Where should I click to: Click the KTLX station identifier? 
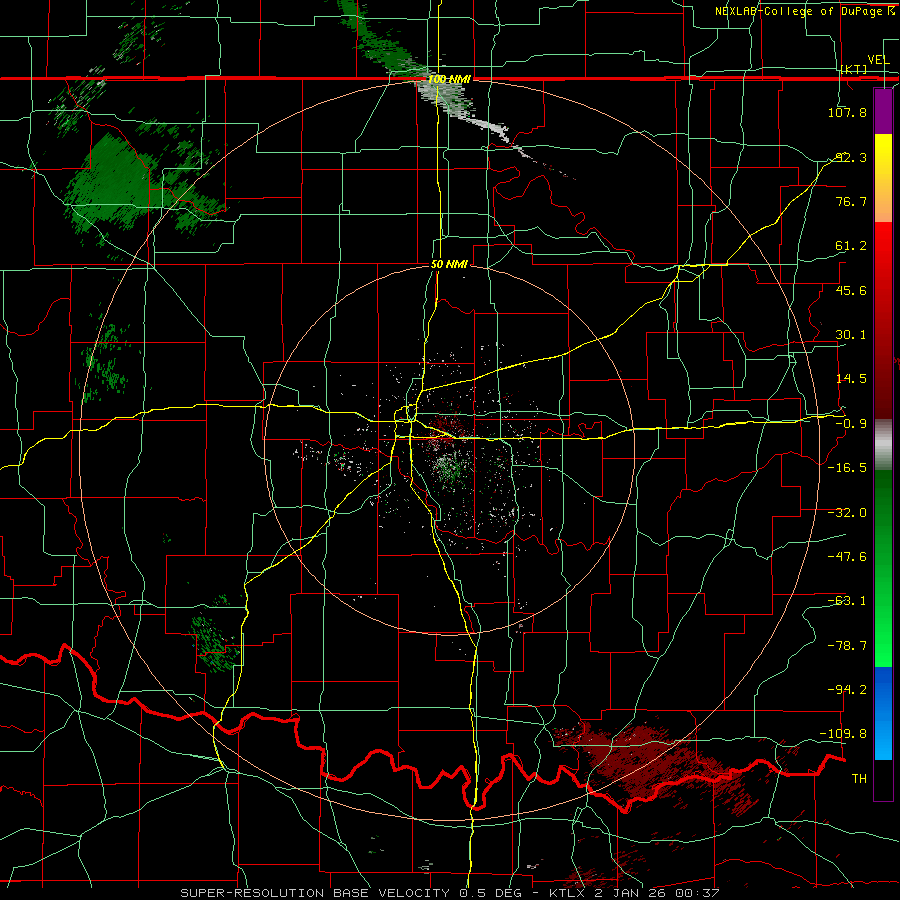(568, 893)
